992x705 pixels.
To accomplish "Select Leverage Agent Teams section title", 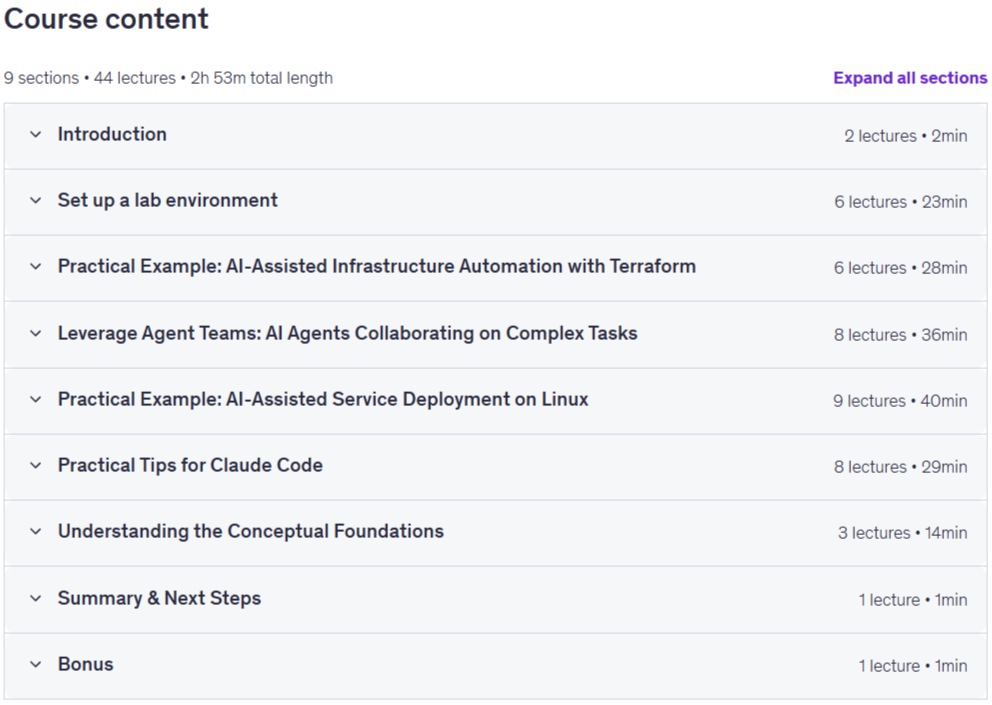I will point(347,334).
